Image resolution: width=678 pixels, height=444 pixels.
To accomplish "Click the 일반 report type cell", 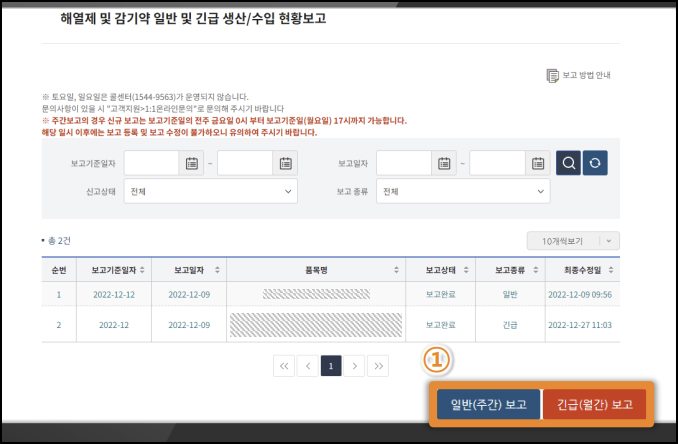I will click(510, 295).
